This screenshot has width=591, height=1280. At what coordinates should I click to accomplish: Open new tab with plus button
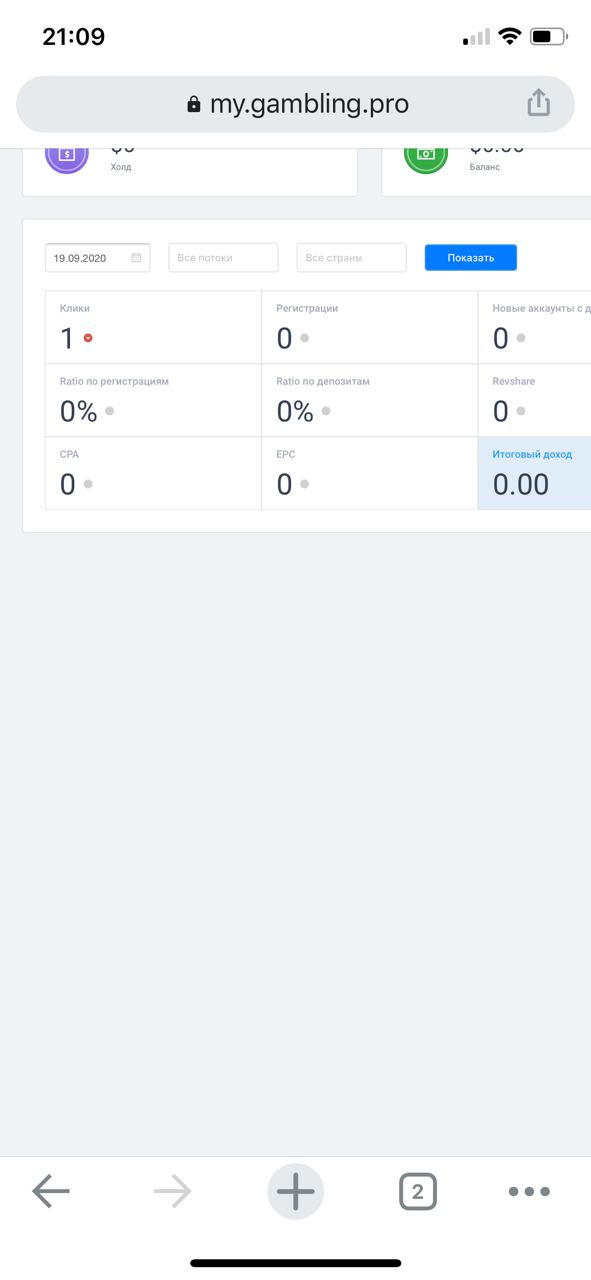[x=295, y=1191]
